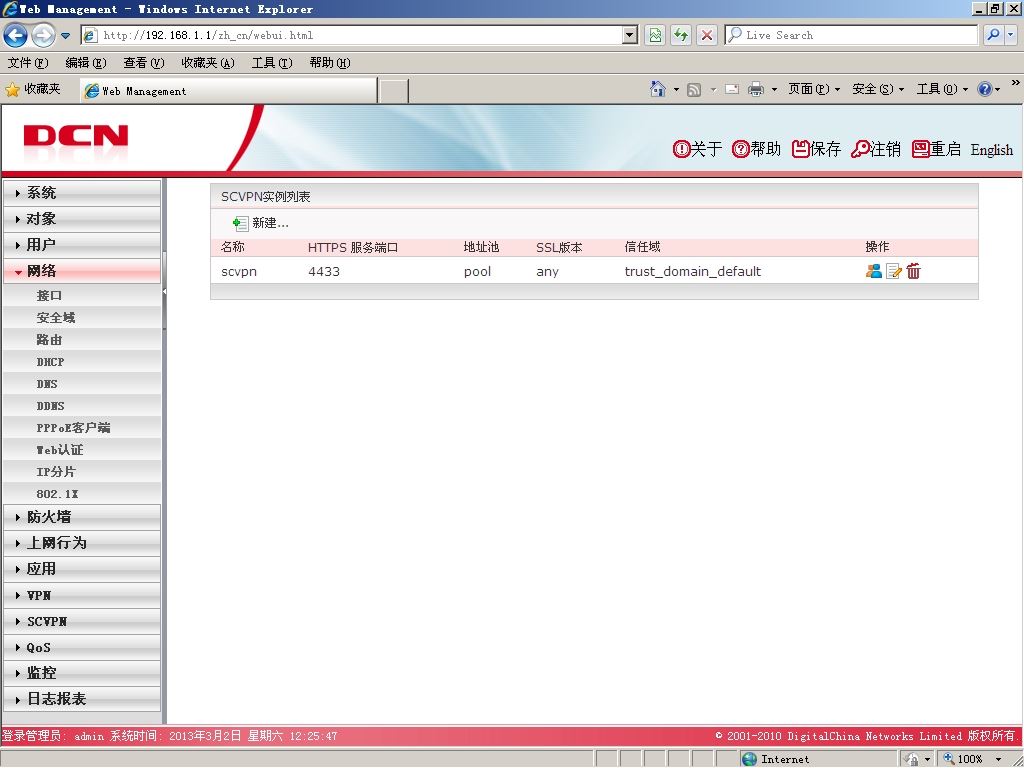Open the 工具(O) command bar dropdown
1024x768 pixels.
[x=942, y=89]
